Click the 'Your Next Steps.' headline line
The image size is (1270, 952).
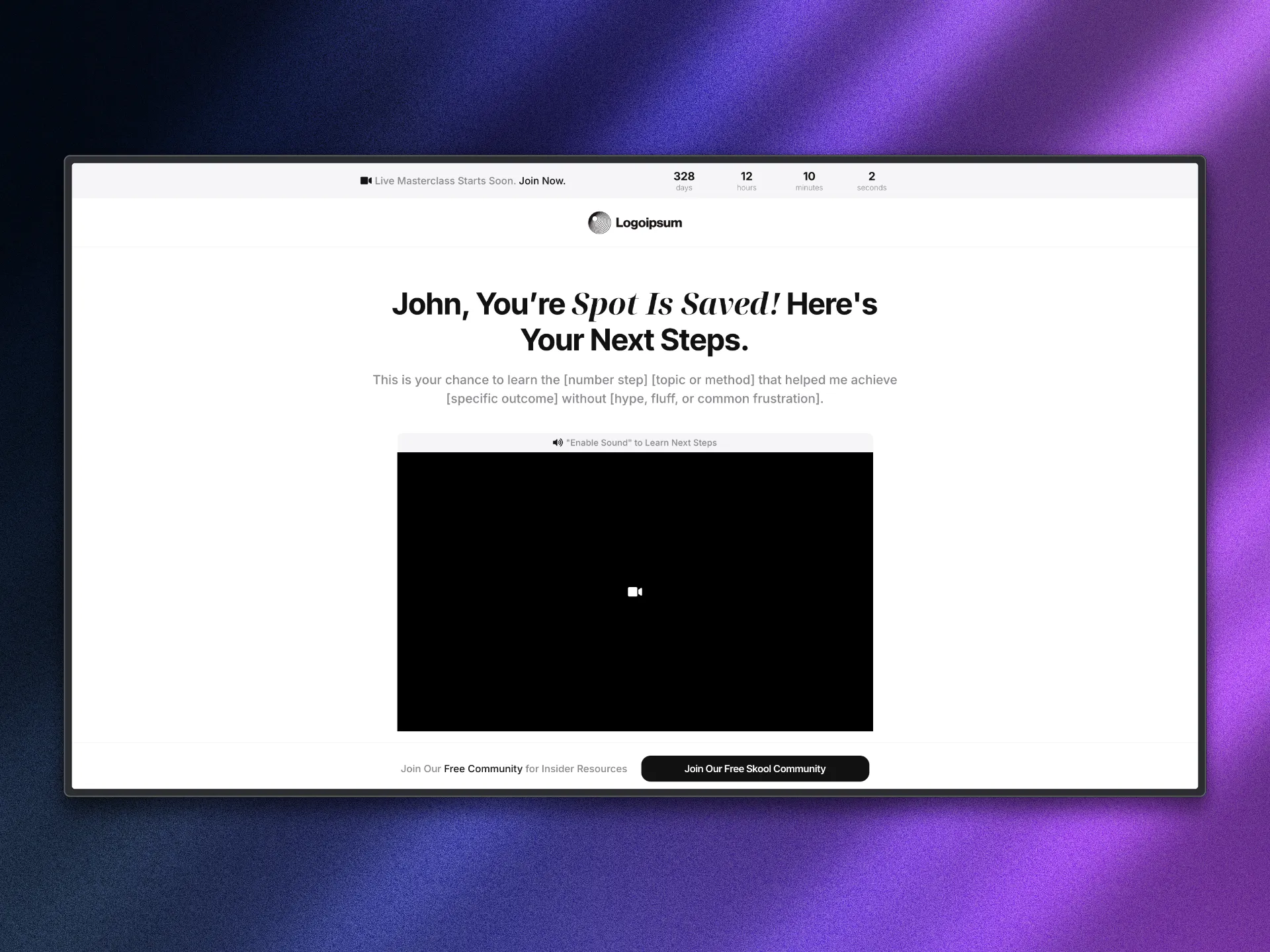click(x=634, y=340)
